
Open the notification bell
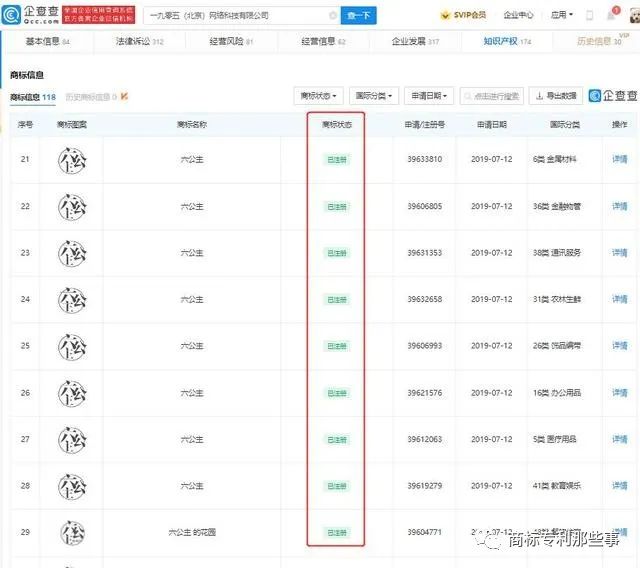pyautogui.click(x=612, y=15)
